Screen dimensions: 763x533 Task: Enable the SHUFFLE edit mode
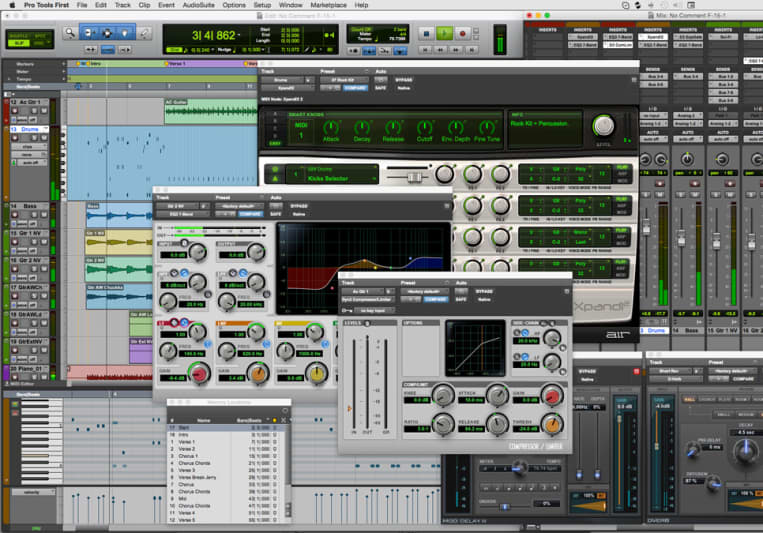(x=19, y=37)
